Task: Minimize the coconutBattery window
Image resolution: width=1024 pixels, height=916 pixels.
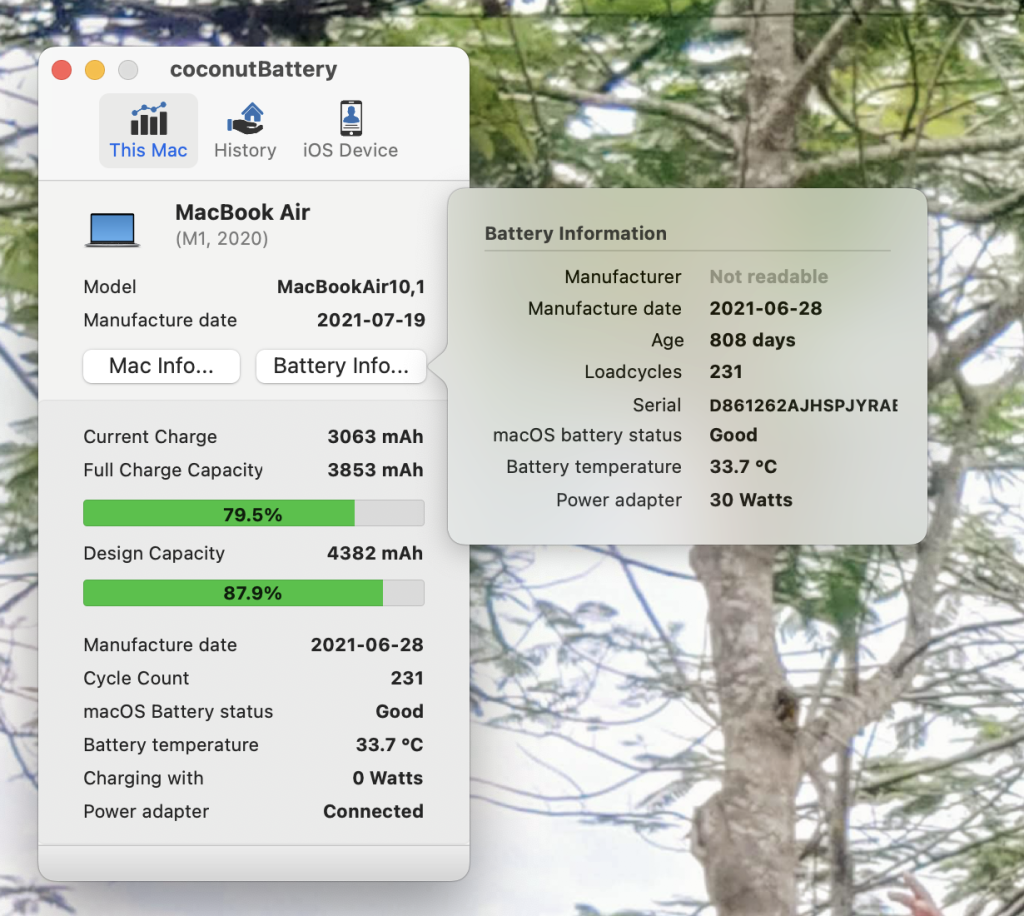Action: coord(95,70)
